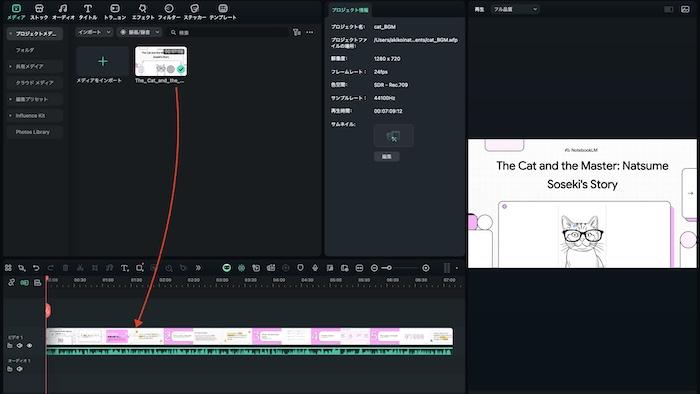Image resolution: width=700 pixels, height=394 pixels.
Task: Click the media filter/sort icon
Action: pos(297,32)
